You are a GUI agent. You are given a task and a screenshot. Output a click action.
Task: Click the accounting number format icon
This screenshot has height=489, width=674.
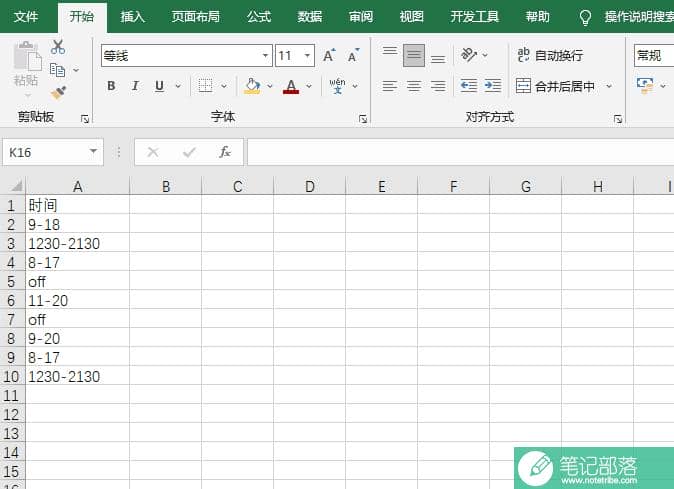tap(645, 86)
